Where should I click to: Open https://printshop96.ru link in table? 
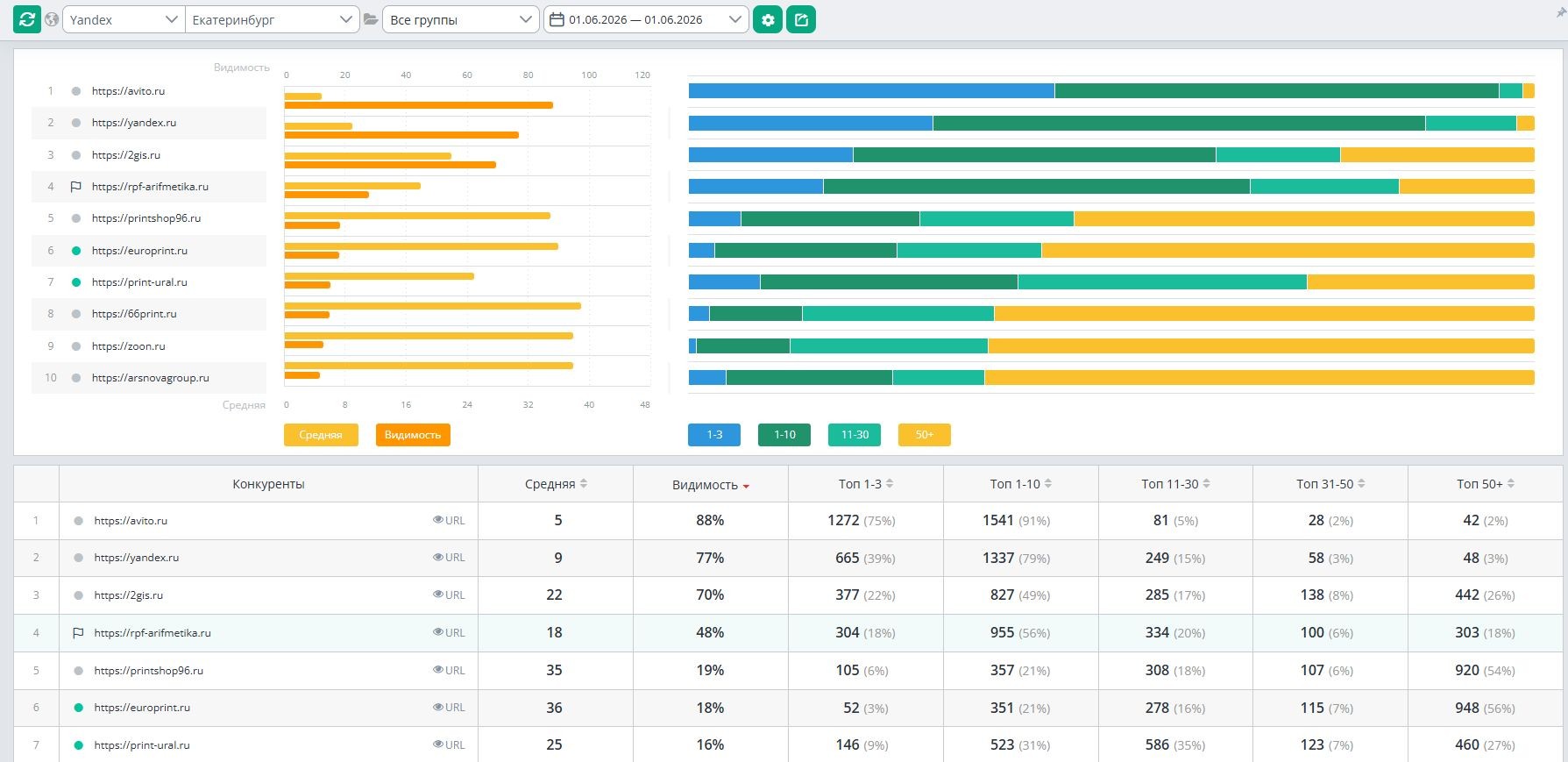click(148, 671)
